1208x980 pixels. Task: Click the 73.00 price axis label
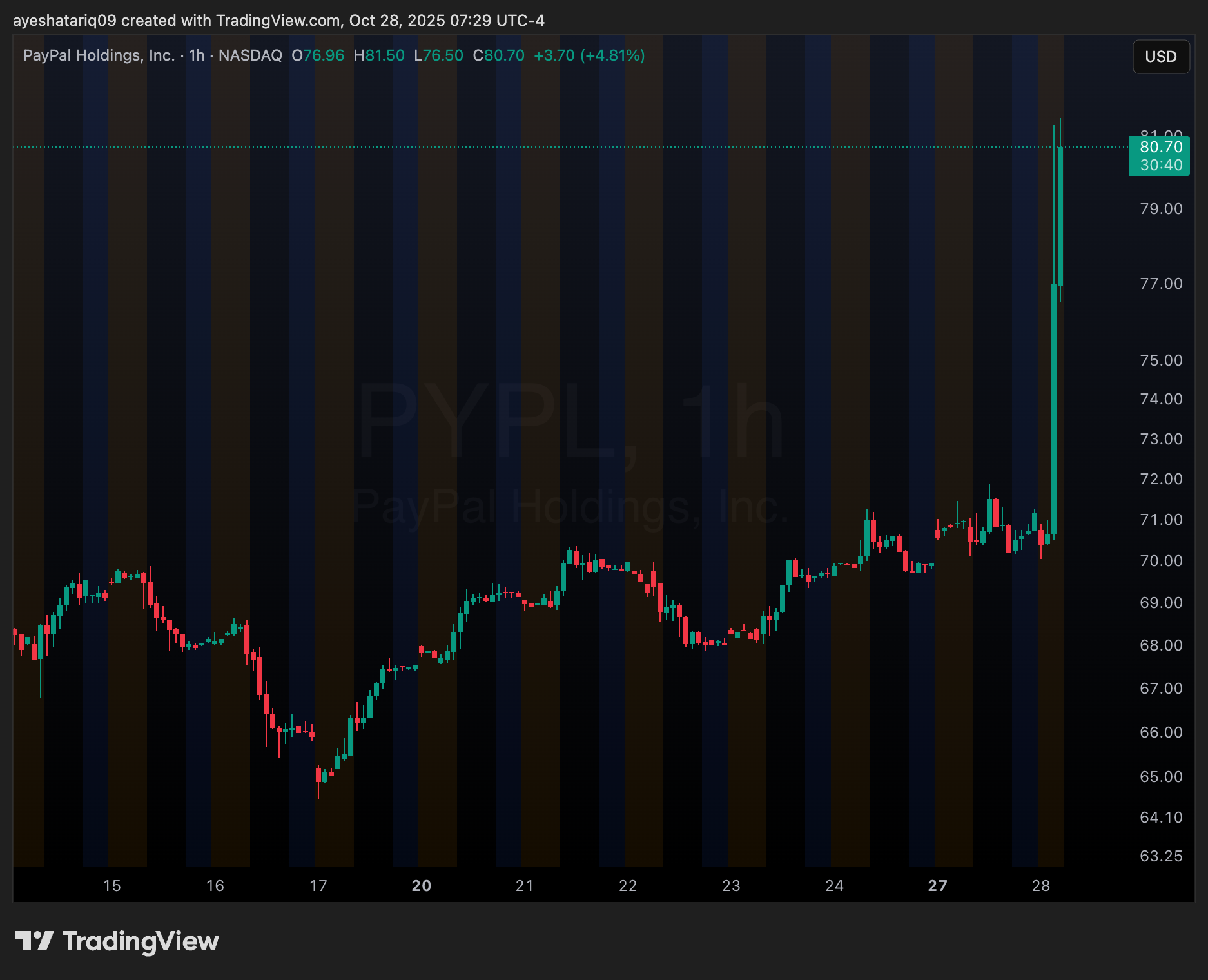pos(1161,439)
